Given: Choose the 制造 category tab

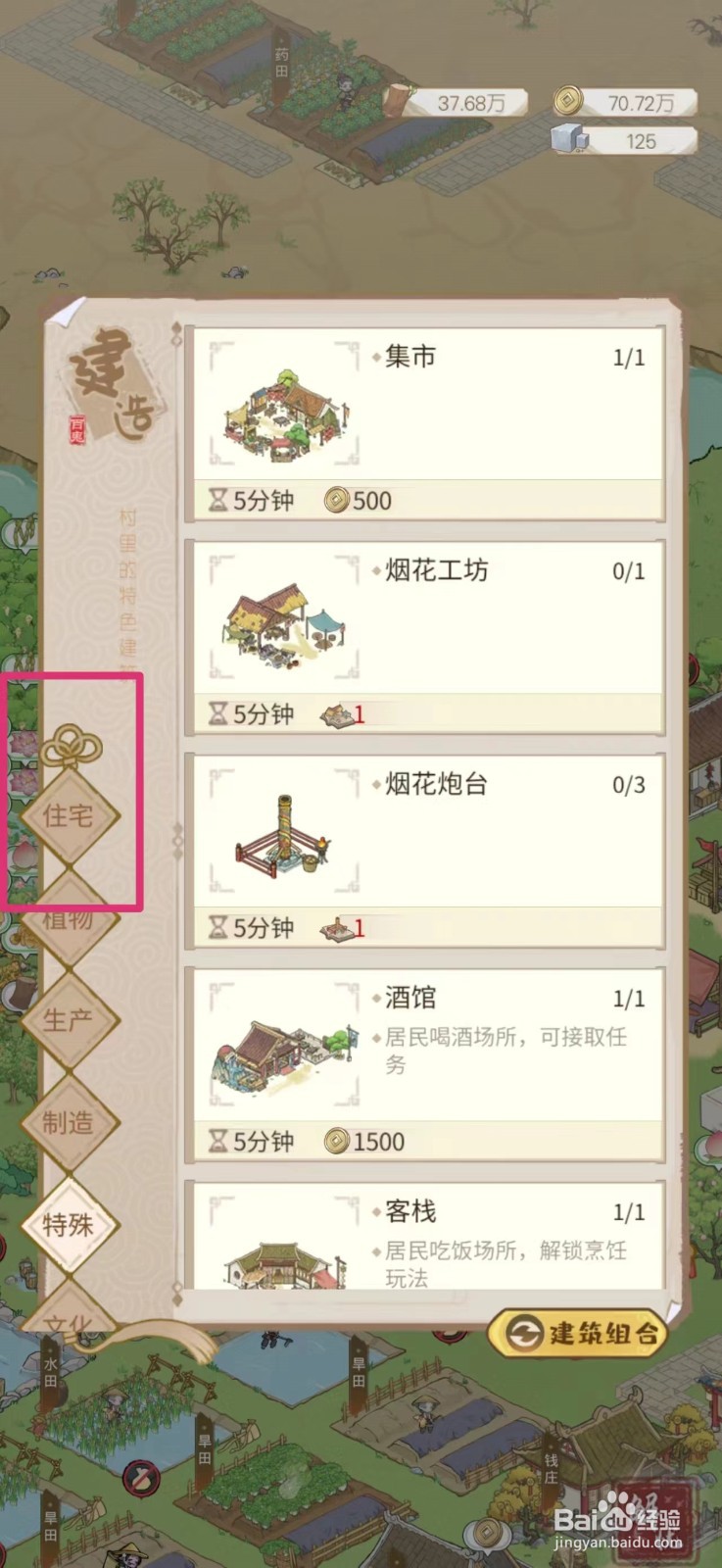Looking at the screenshot, I should click(68, 1122).
